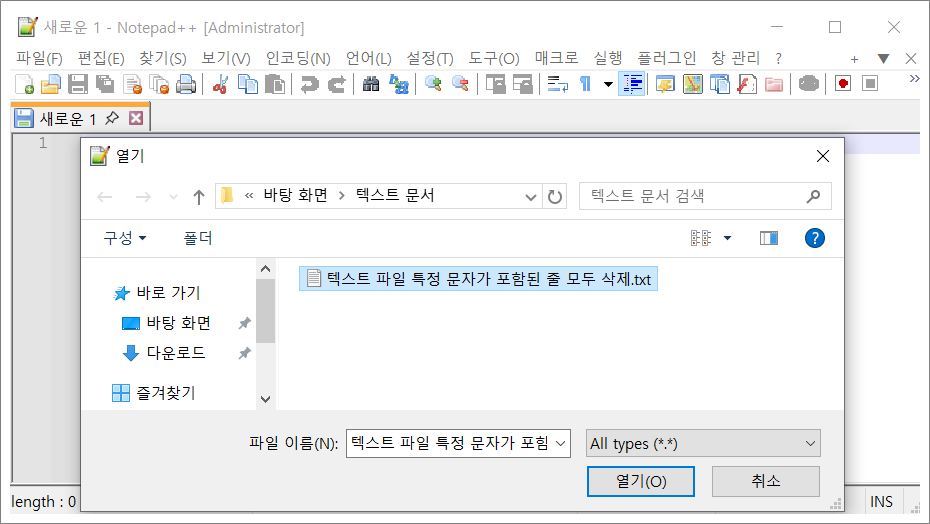Click the Replace toolbar icon
Screen dimensions: 930x524
(x=399, y=84)
